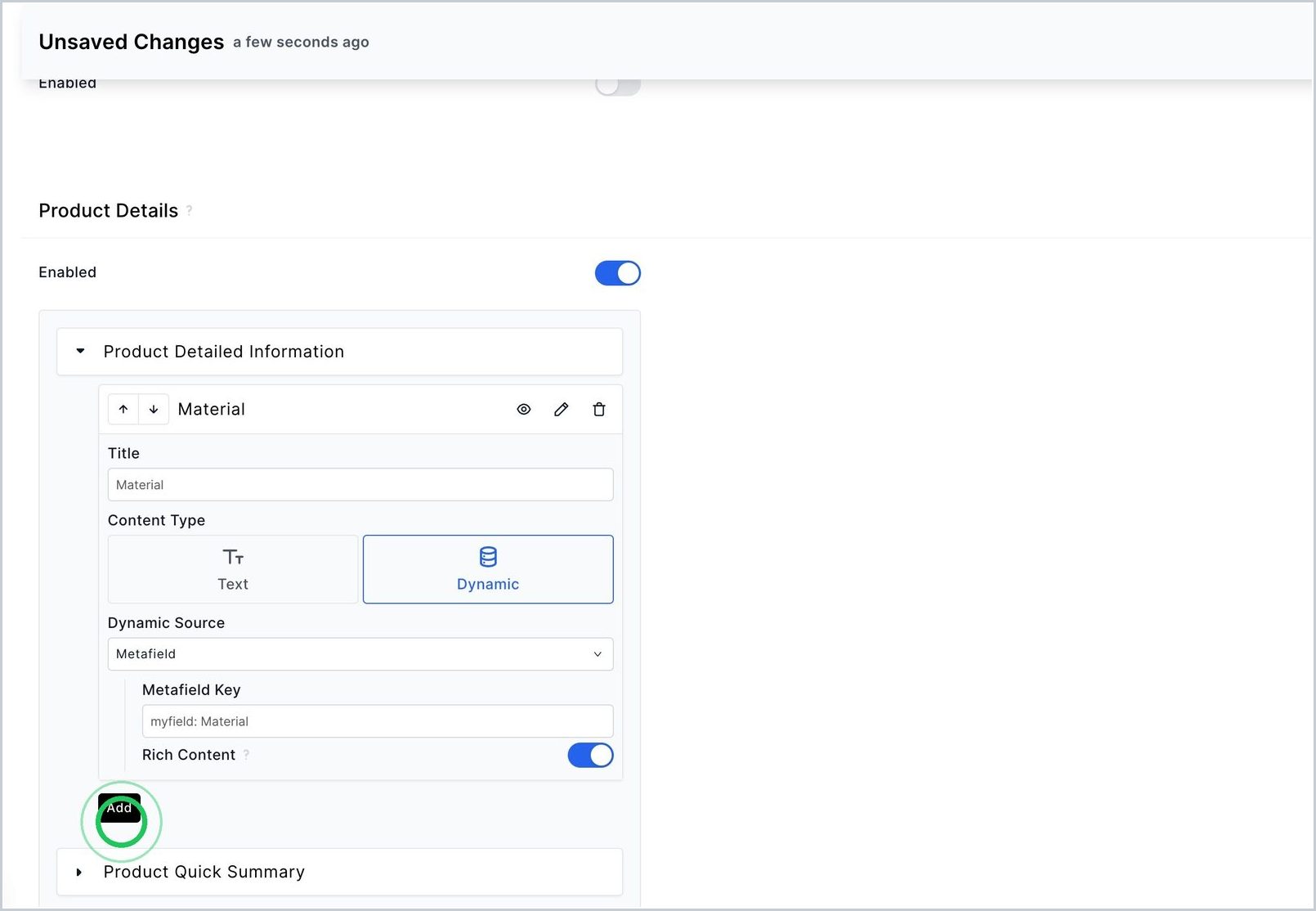Show help for Product Details heading

pyautogui.click(x=190, y=210)
